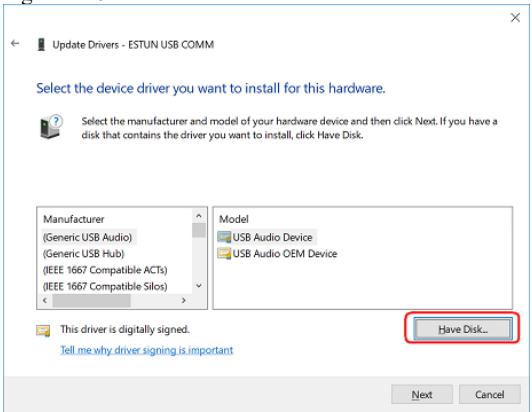Image resolution: width=532 pixels, height=412 pixels.
Task: Click the USB Audio Device signed-driver icon
Action: point(224,237)
